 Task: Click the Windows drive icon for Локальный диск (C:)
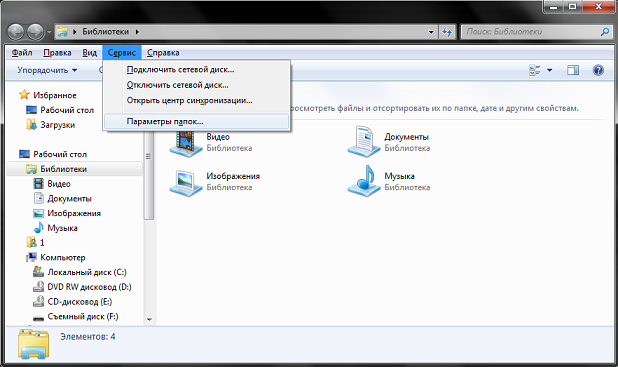click(38, 272)
